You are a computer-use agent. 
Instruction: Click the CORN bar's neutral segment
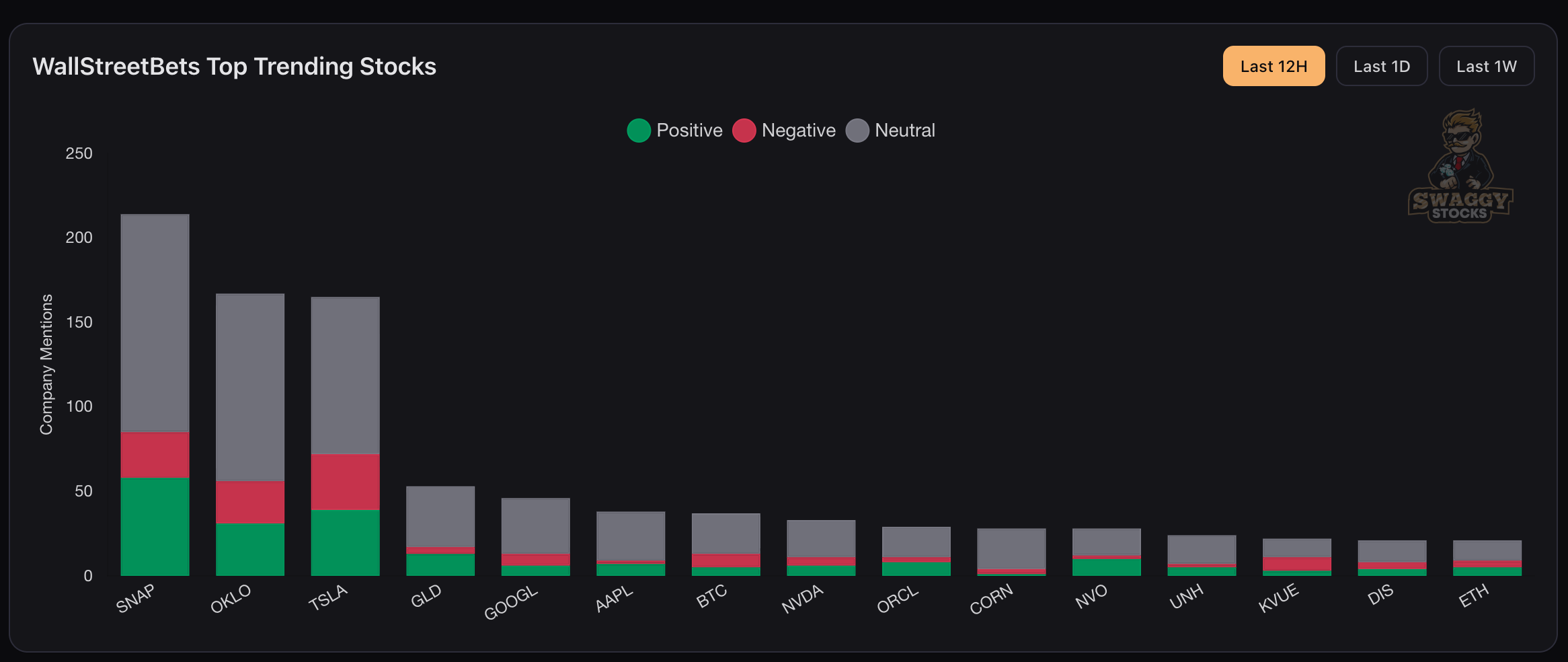click(x=1011, y=549)
